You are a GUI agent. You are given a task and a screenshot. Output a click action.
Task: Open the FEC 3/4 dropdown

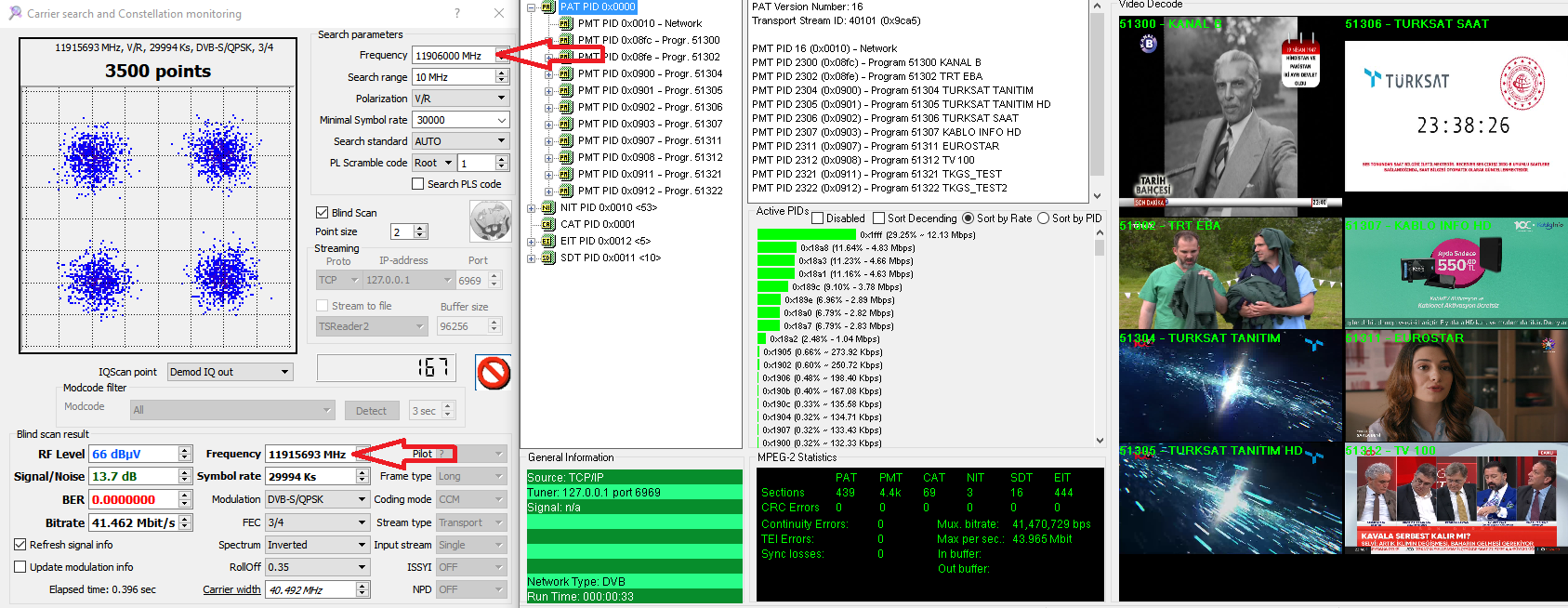pos(318,522)
